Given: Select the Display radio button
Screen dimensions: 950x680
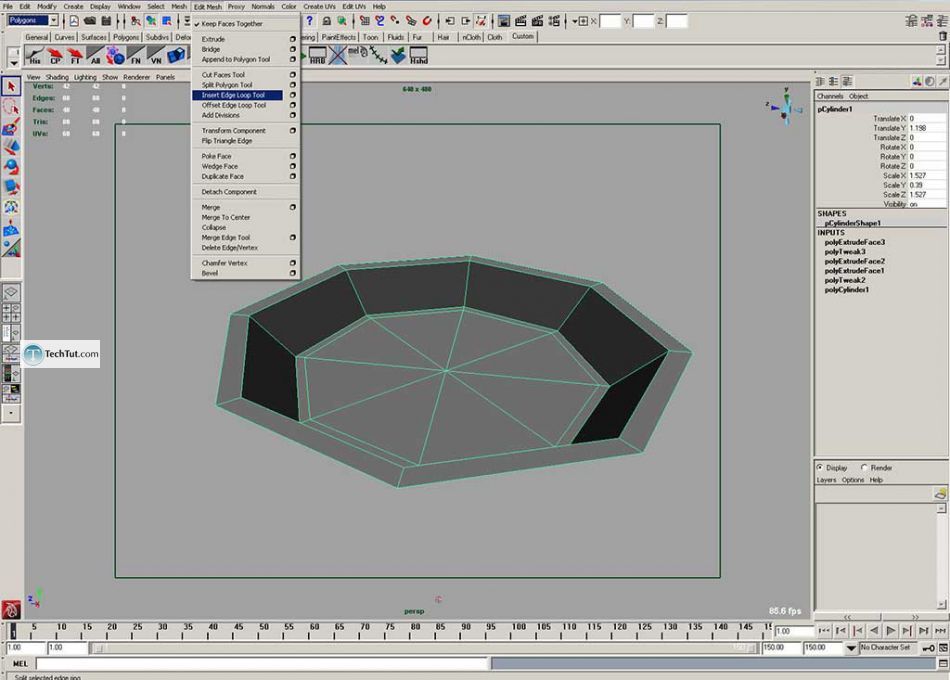Looking at the screenshot, I should (821, 467).
